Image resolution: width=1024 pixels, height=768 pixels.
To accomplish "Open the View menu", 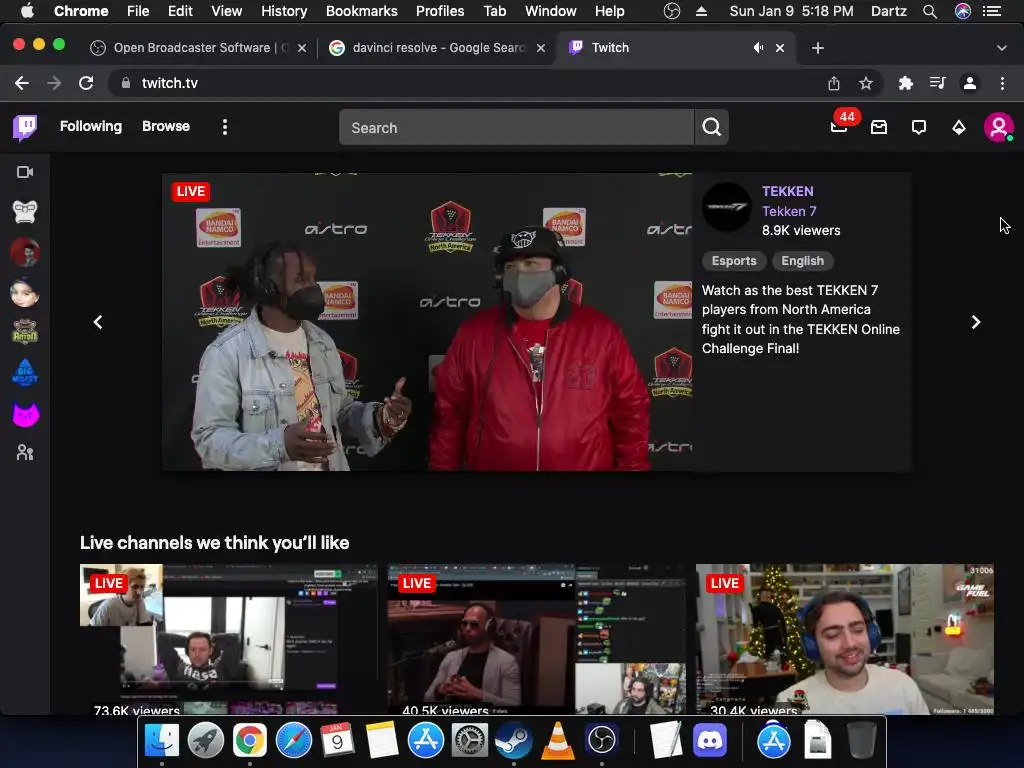I will 227,11.
